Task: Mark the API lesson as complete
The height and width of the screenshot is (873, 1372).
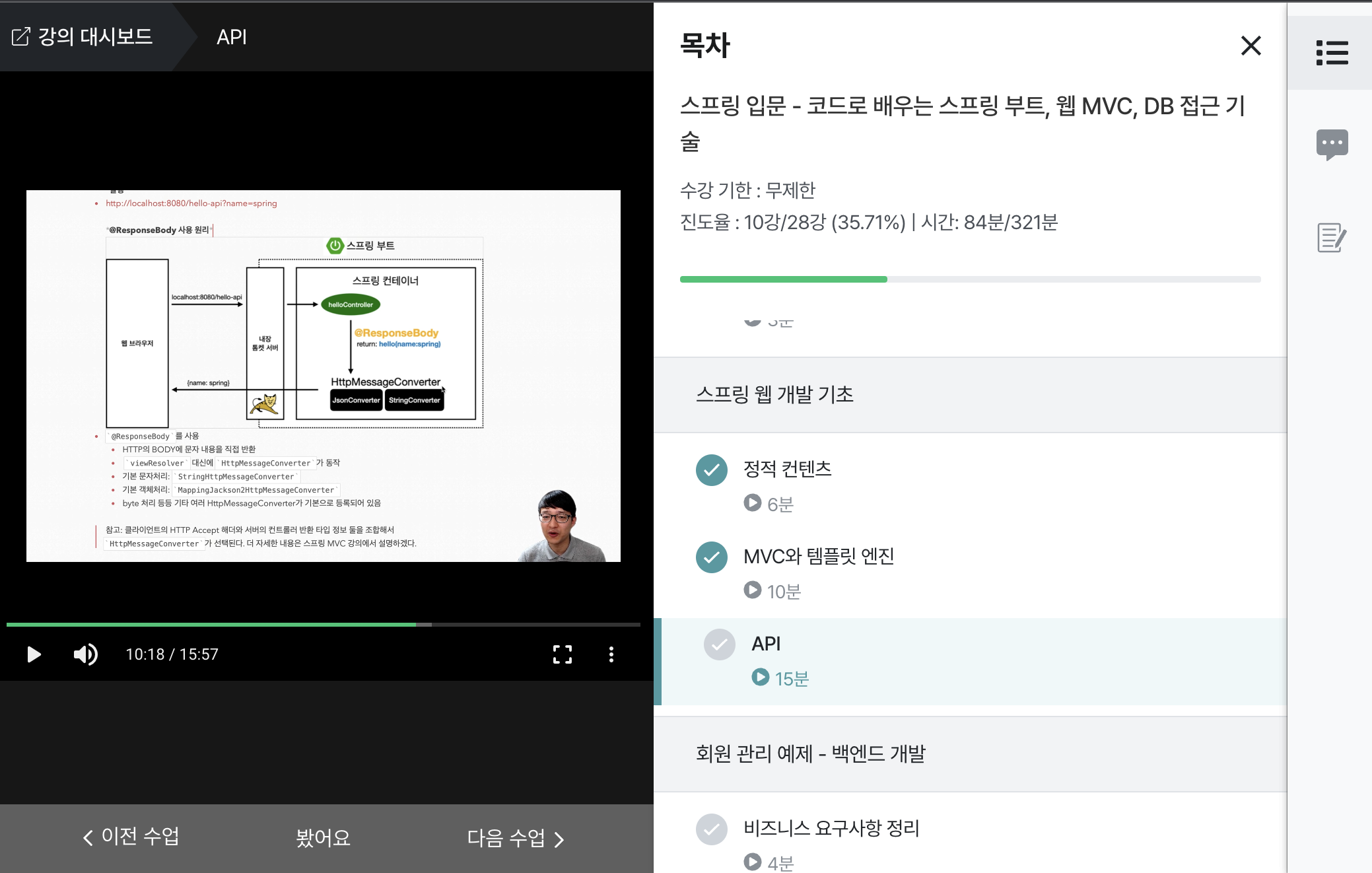Action: 720,645
